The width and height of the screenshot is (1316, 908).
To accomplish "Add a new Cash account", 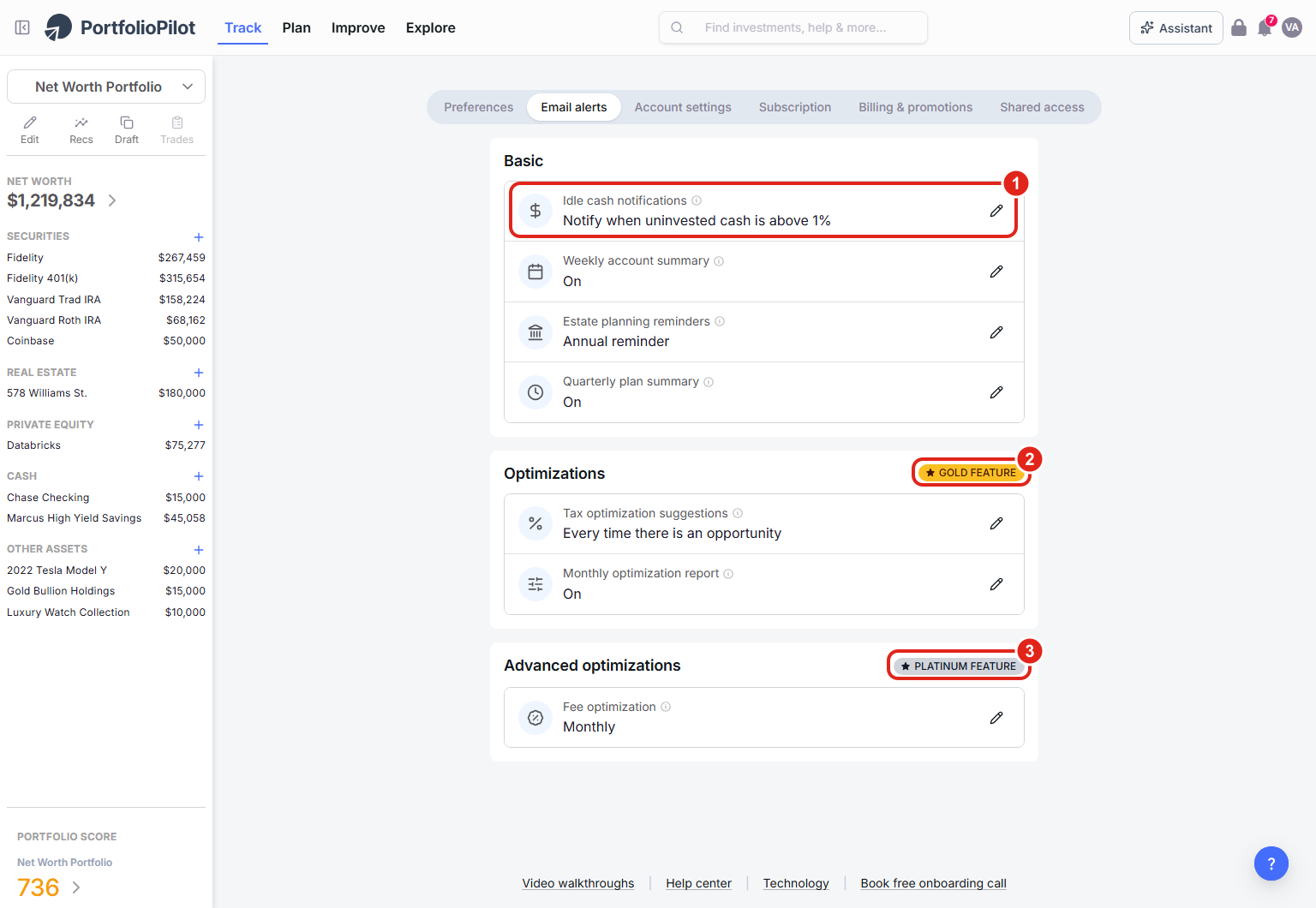I will click(x=199, y=476).
